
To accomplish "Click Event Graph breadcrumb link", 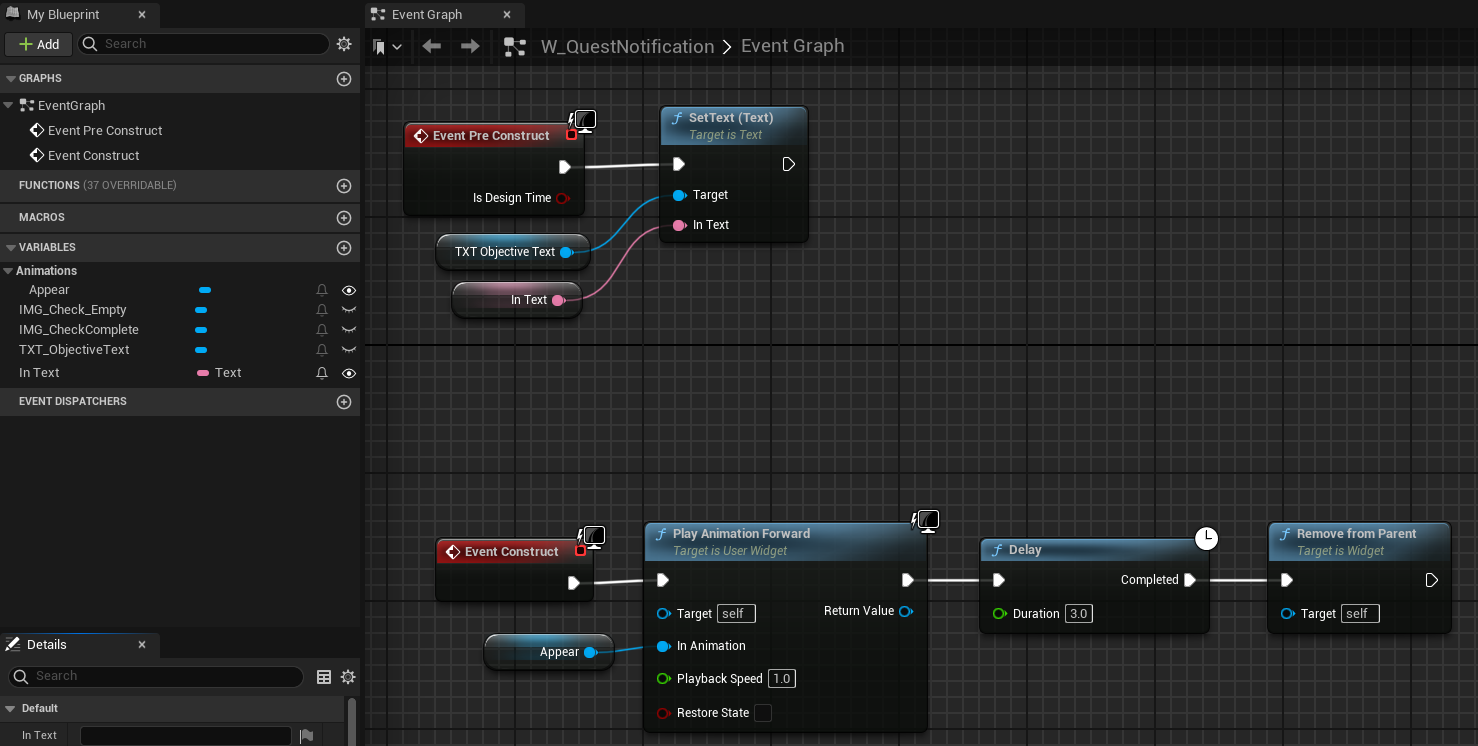I will coord(792,46).
